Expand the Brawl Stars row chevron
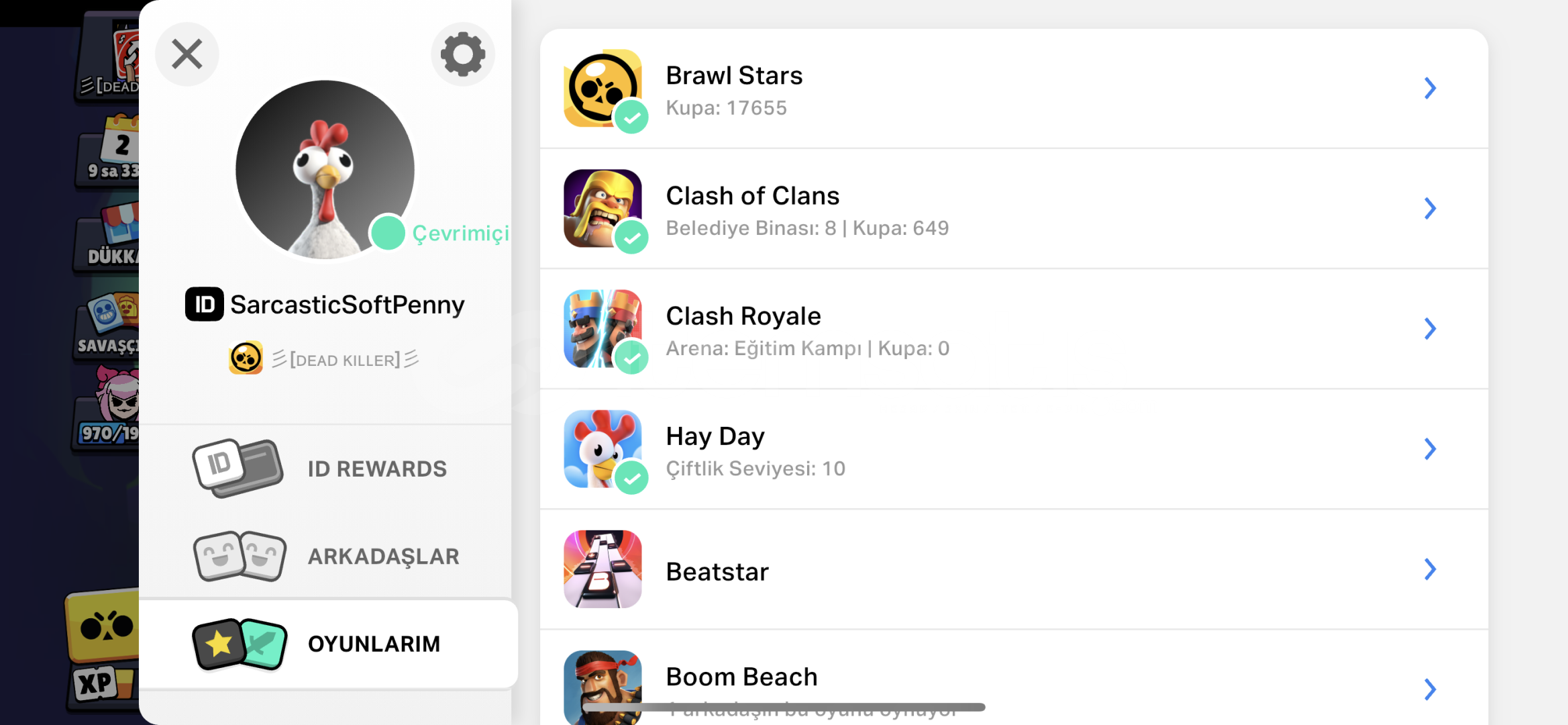The height and width of the screenshot is (725, 1568). (x=1430, y=88)
